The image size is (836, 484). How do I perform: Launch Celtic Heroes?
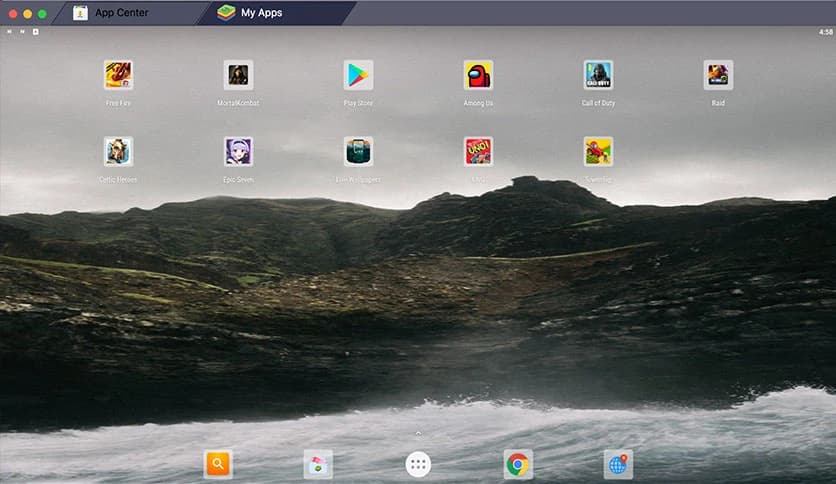pyautogui.click(x=118, y=151)
